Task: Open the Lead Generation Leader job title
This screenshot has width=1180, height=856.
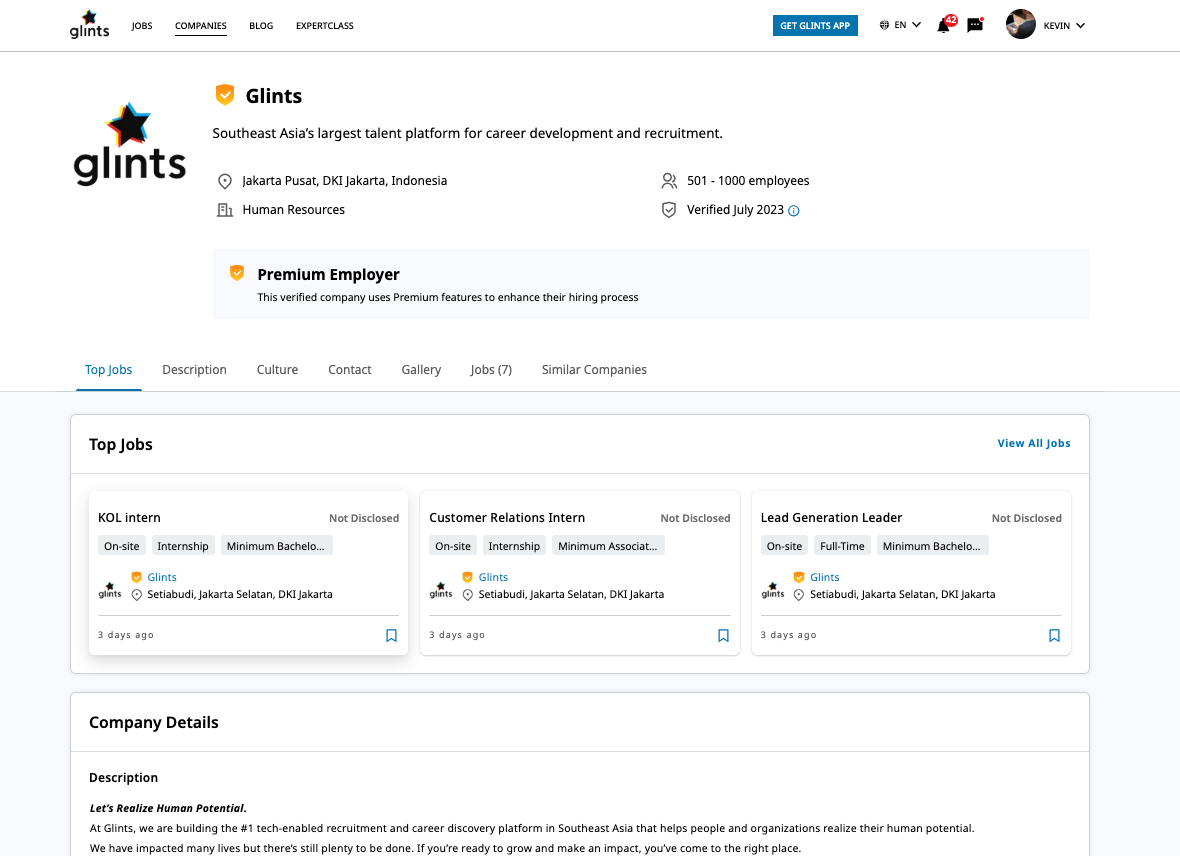Action: coord(831,518)
